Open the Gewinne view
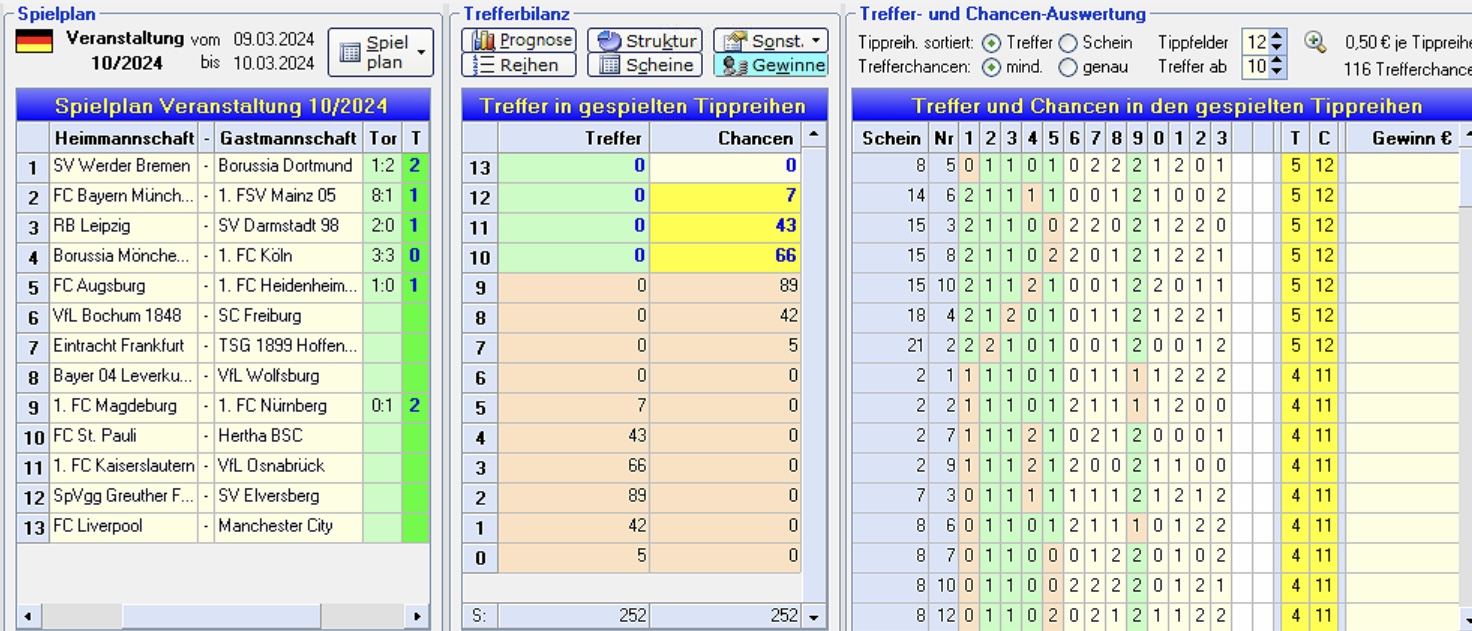The width and height of the screenshot is (1472, 631). pos(771,65)
